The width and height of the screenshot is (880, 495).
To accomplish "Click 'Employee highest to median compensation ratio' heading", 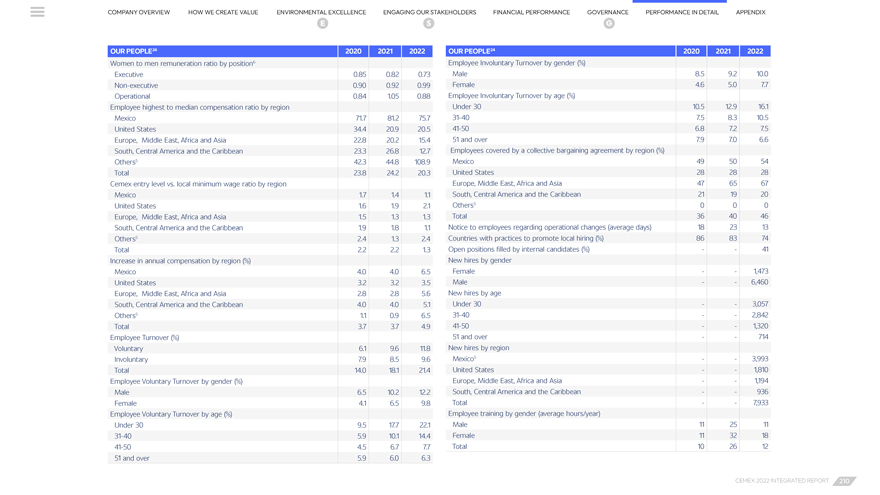I will [199, 107].
